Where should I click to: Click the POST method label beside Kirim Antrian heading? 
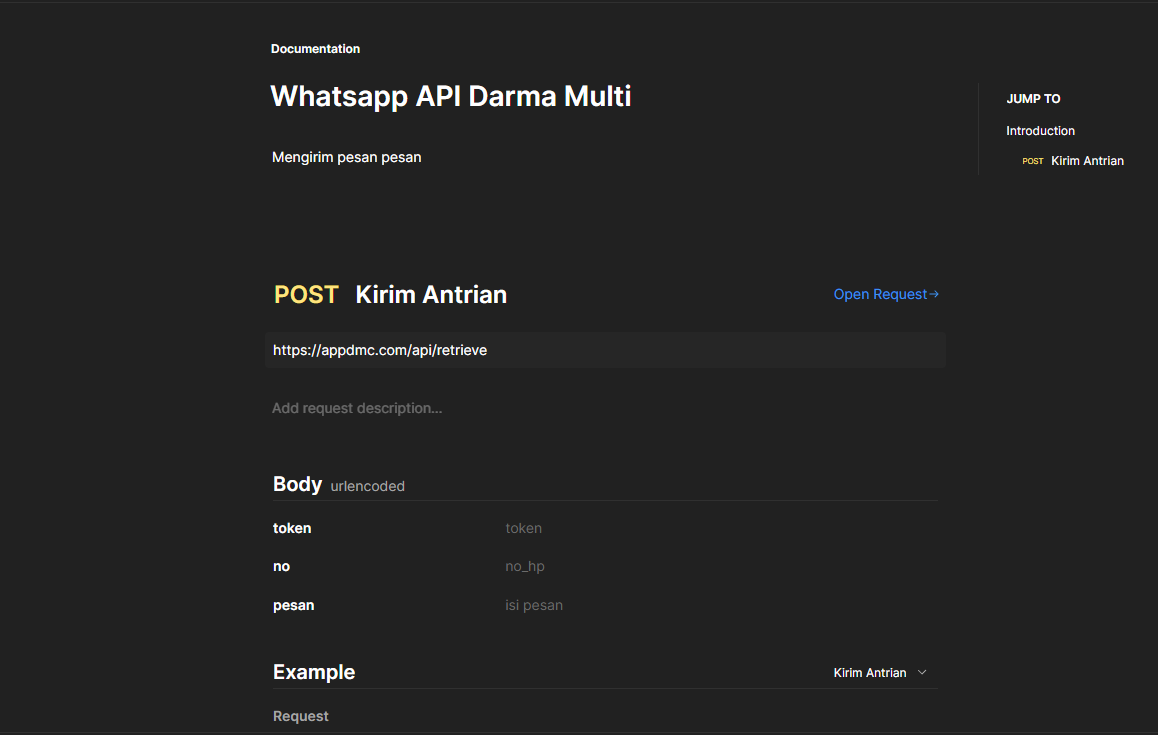click(305, 294)
